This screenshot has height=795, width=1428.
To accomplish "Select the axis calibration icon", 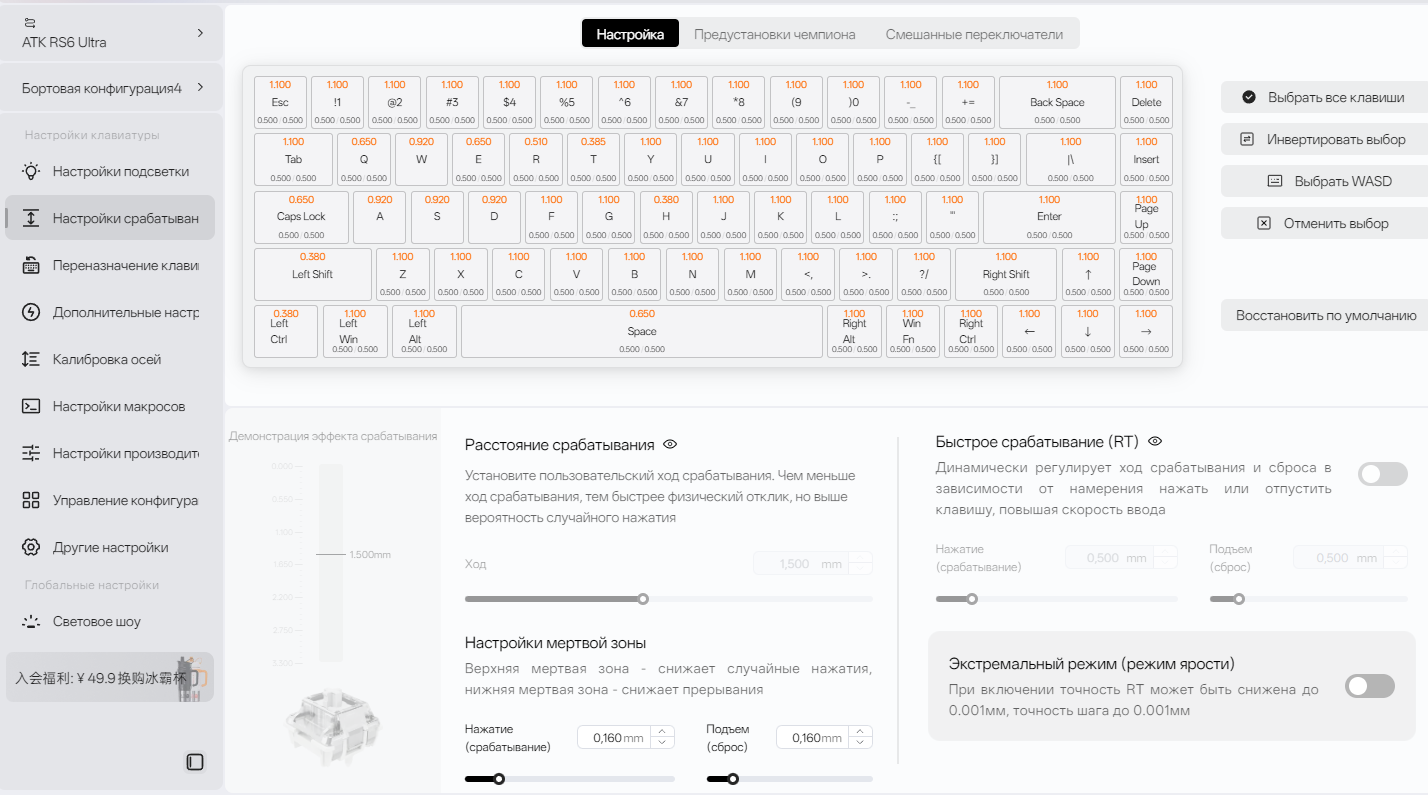I will 31,359.
